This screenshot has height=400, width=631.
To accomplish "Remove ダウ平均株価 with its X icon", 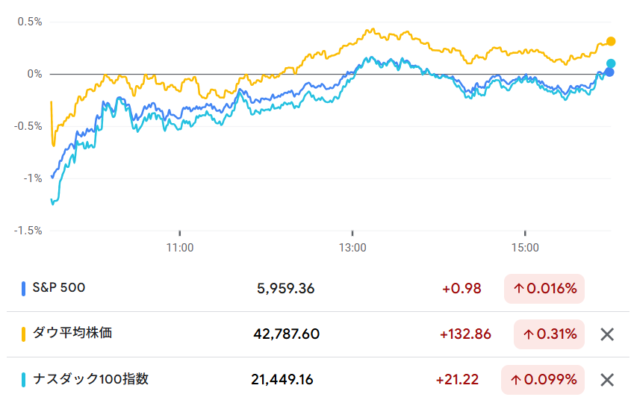I will (x=607, y=334).
